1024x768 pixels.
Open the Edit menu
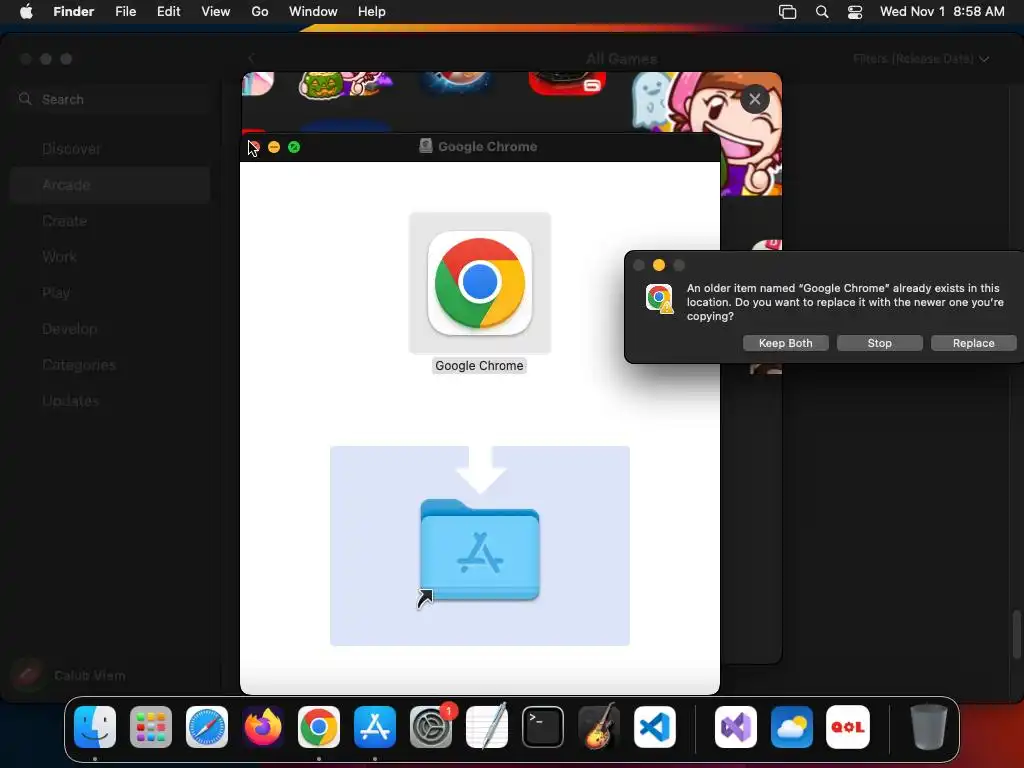tap(168, 11)
